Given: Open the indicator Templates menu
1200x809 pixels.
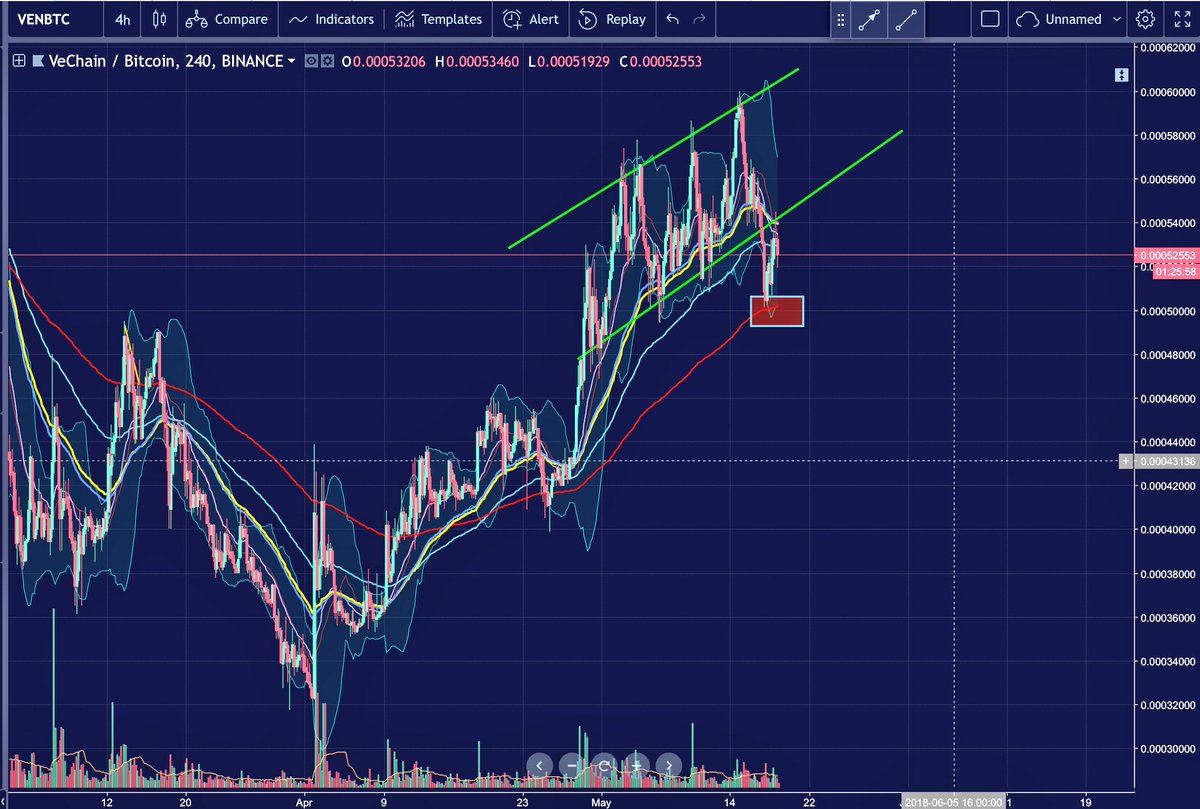Looking at the screenshot, I should coord(438,19).
